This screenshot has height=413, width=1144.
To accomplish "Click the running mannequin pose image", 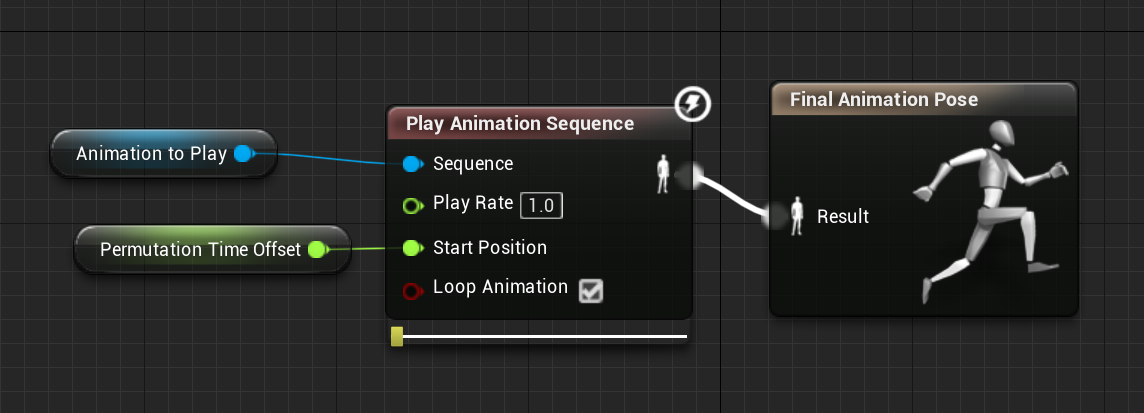I will click(989, 212).
